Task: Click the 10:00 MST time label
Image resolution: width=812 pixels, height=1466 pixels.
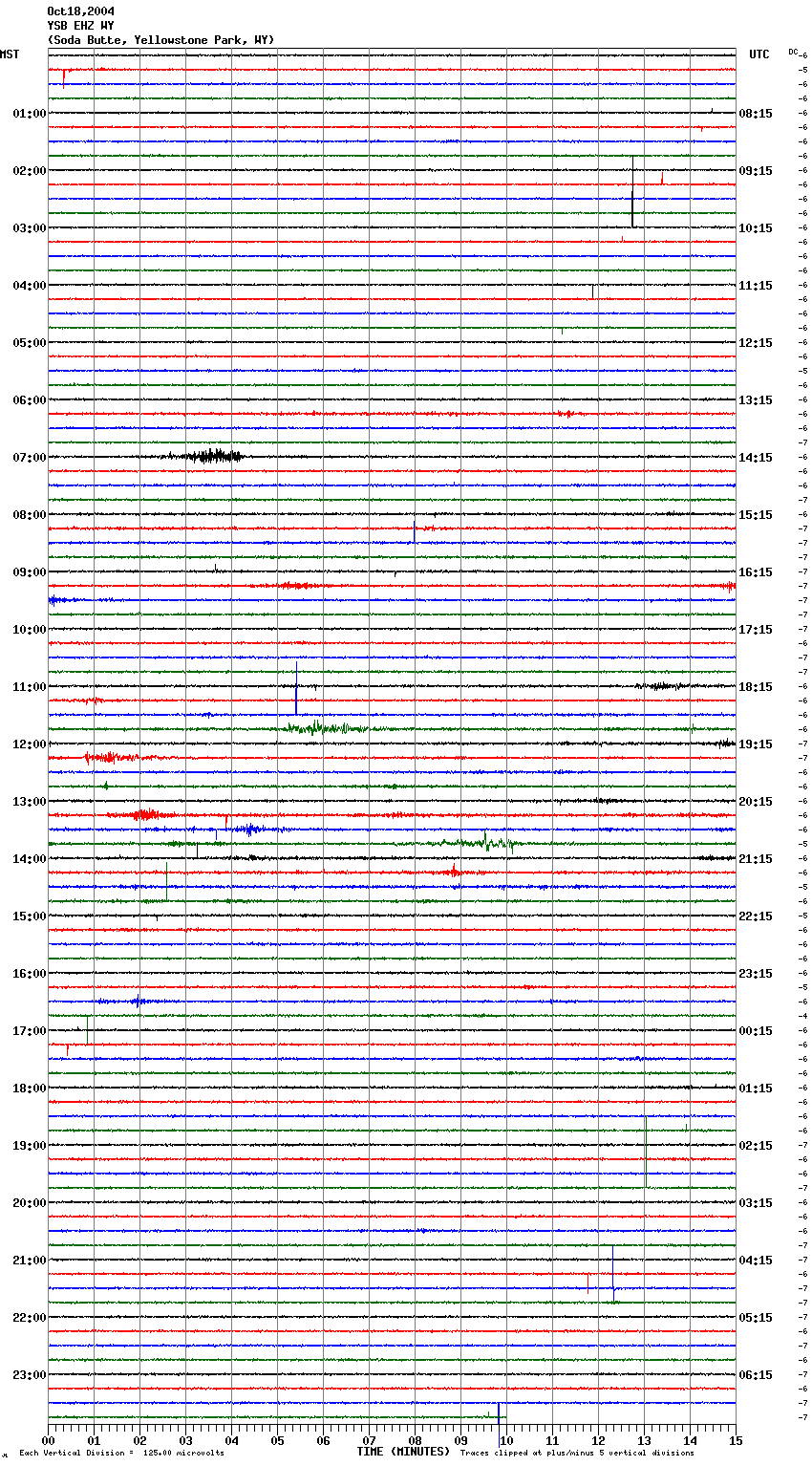Action: point(29,630)
